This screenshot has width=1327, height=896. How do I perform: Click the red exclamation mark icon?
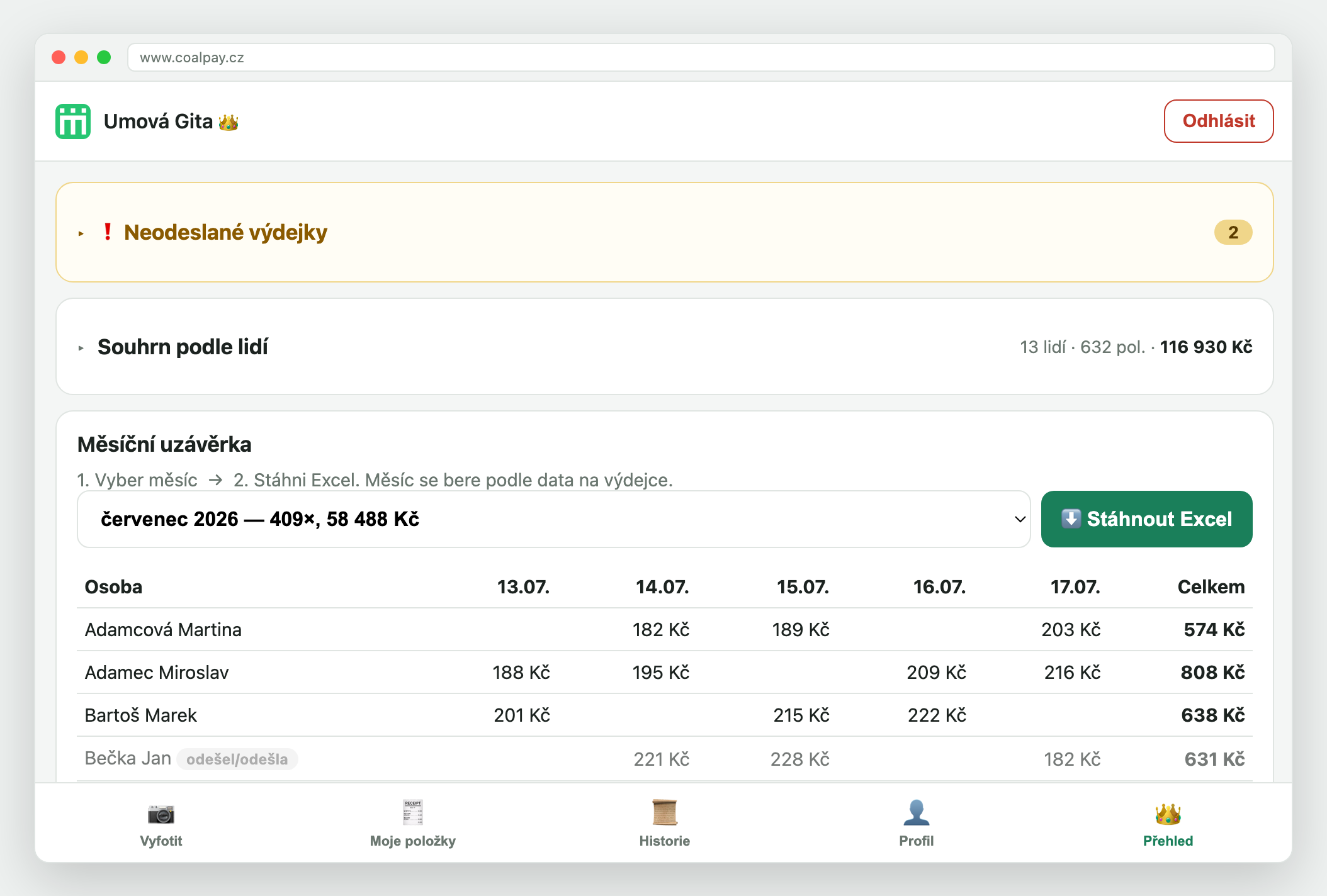pyautogui.click(x=108, y=232)
